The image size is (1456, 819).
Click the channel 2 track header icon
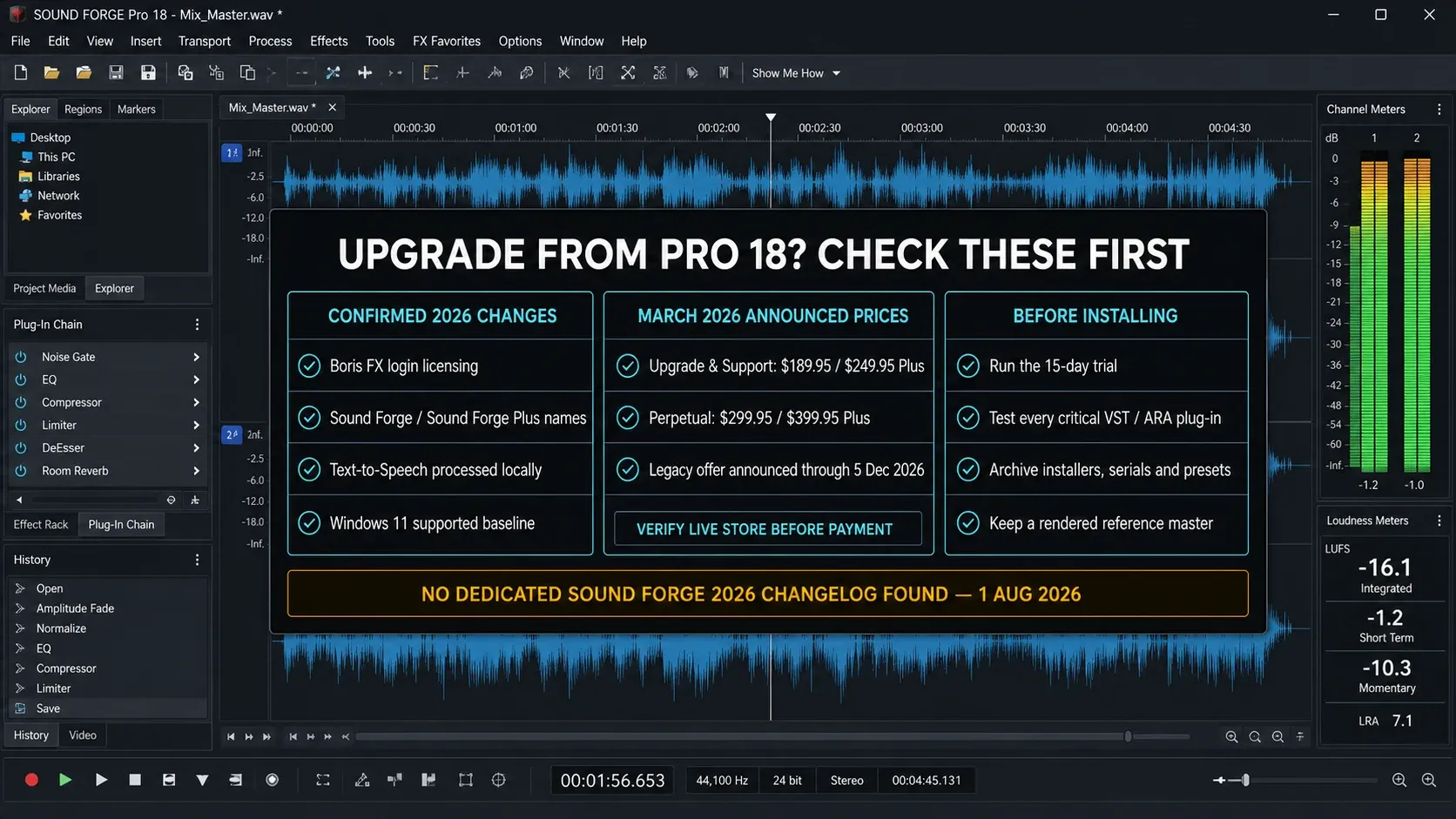point(232,434)
